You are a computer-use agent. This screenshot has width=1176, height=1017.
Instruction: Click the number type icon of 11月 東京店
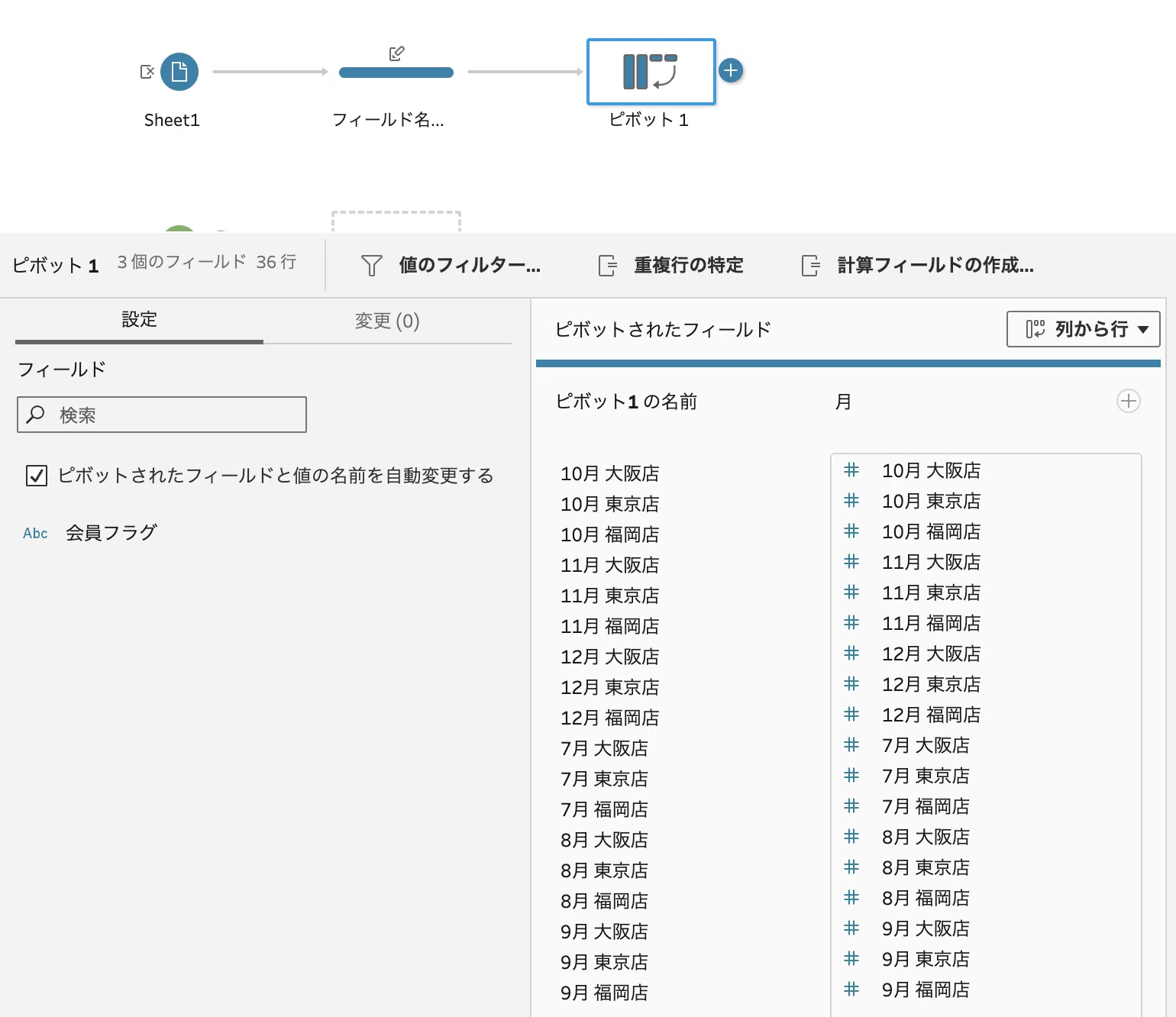click(851, 592)
